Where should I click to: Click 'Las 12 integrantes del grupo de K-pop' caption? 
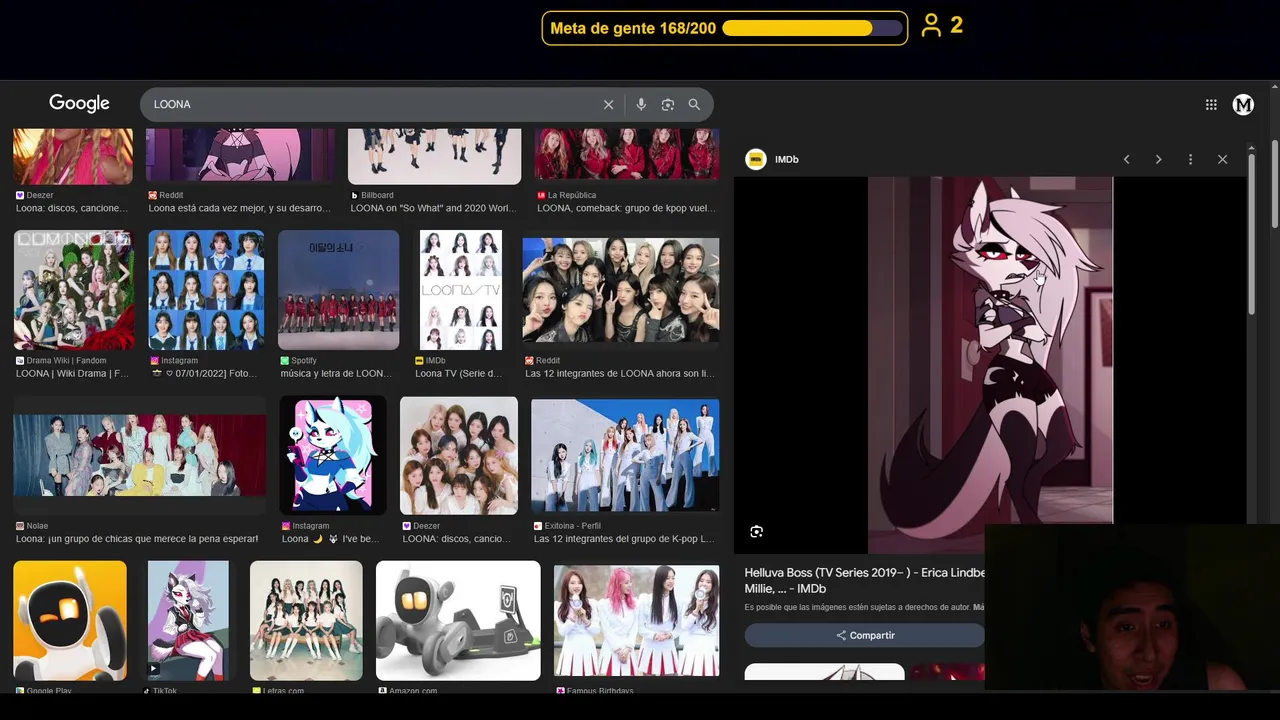(x=624, y=538)
